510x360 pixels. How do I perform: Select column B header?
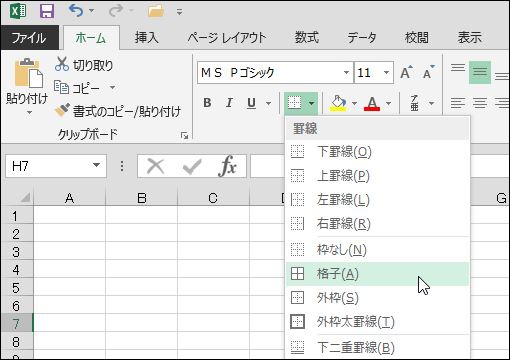pos(142,198)
